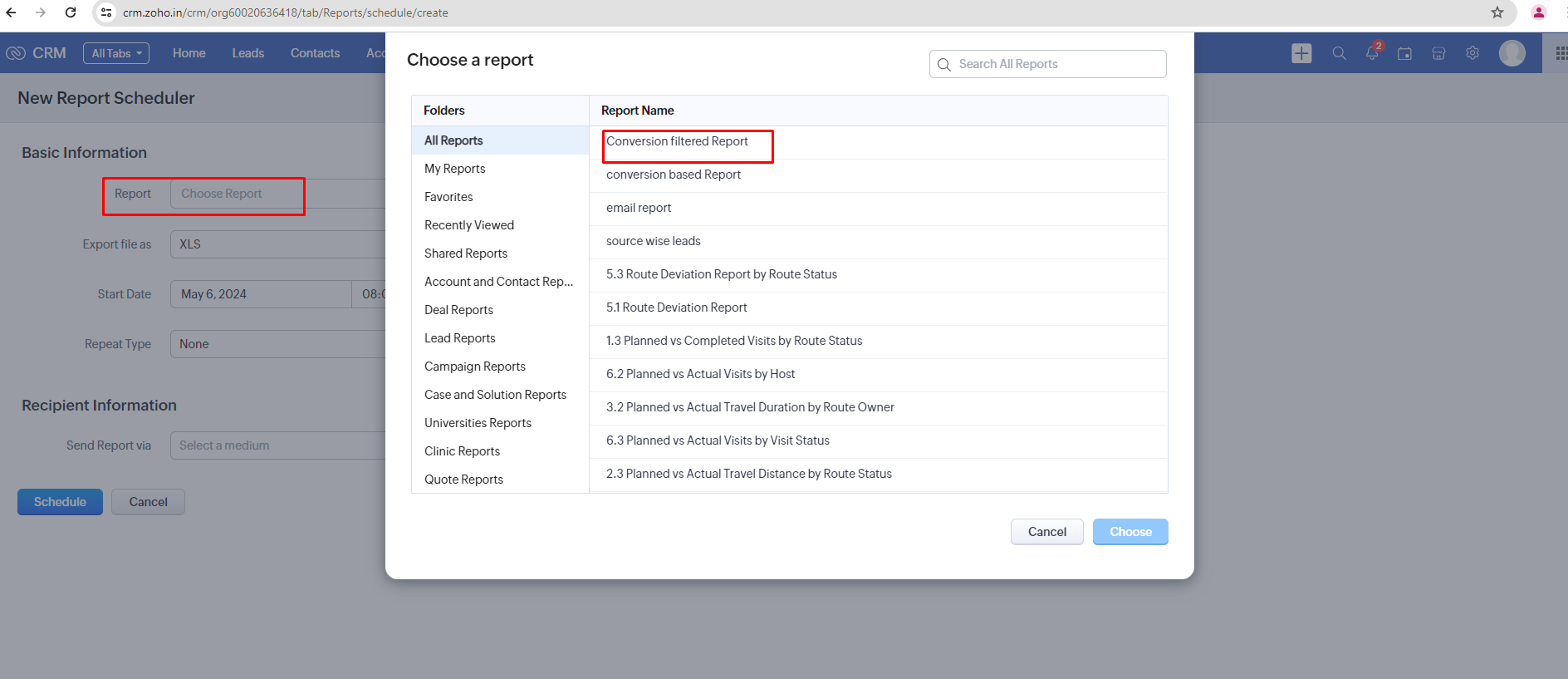Click the Search All Reports field

pos(1048,64)
